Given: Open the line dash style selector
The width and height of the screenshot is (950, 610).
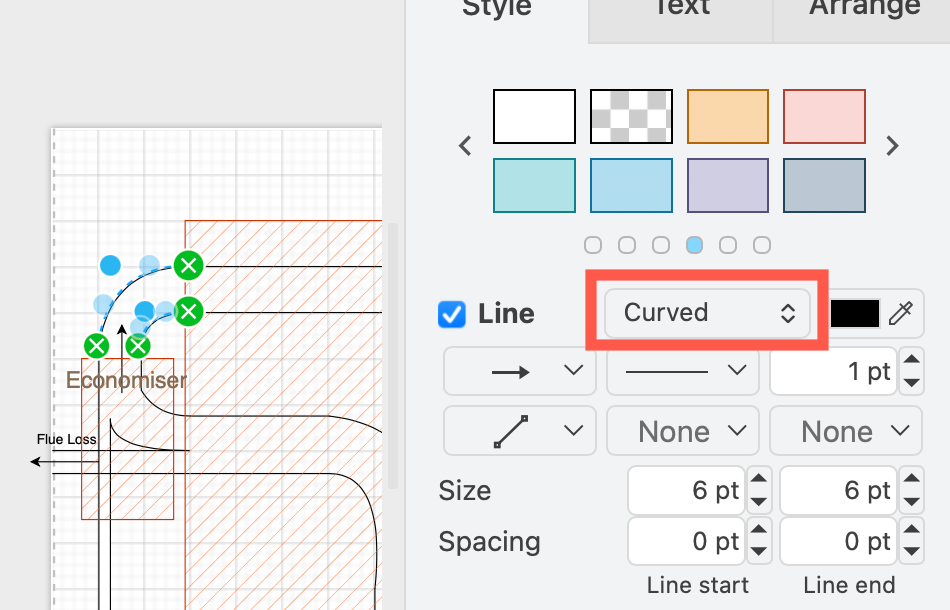Looking at the screenshot, I should (682, 371).
